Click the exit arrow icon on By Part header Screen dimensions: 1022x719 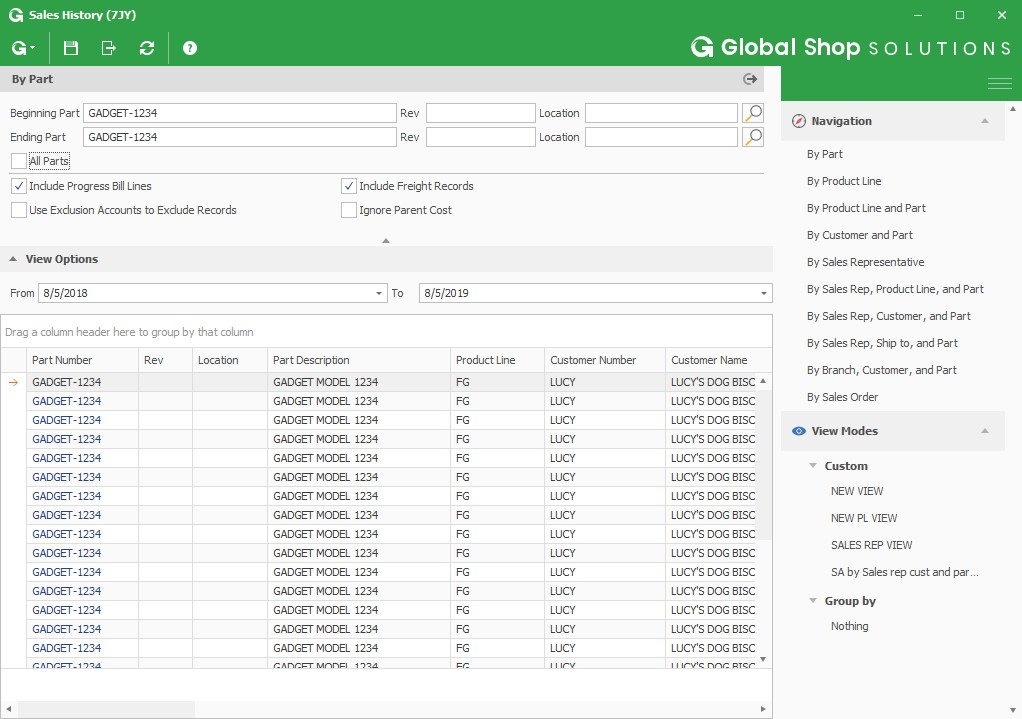pyautogui.click(x=750, y=79)
